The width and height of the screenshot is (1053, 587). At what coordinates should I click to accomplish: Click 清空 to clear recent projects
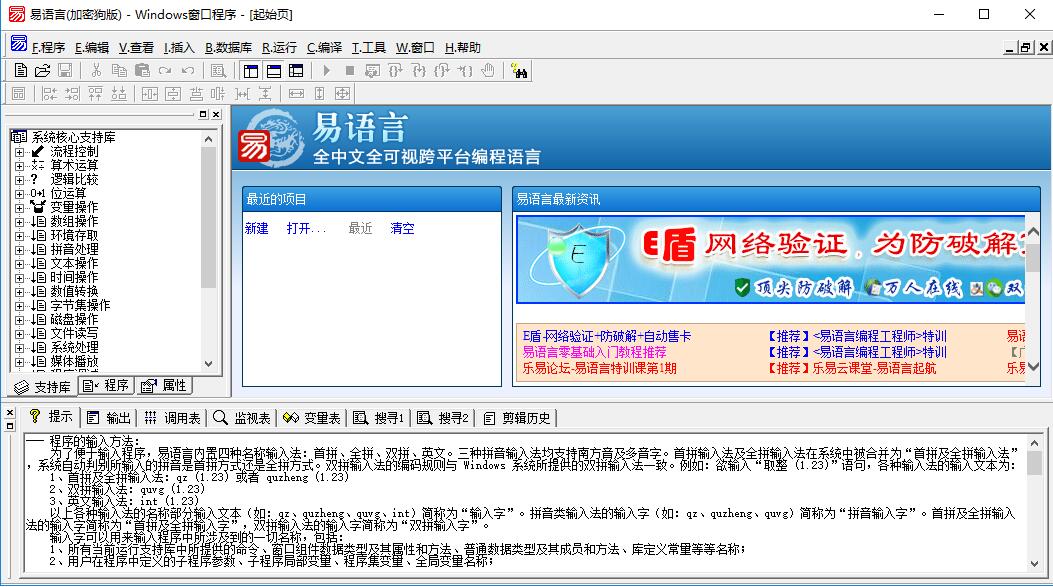point(400,228)
